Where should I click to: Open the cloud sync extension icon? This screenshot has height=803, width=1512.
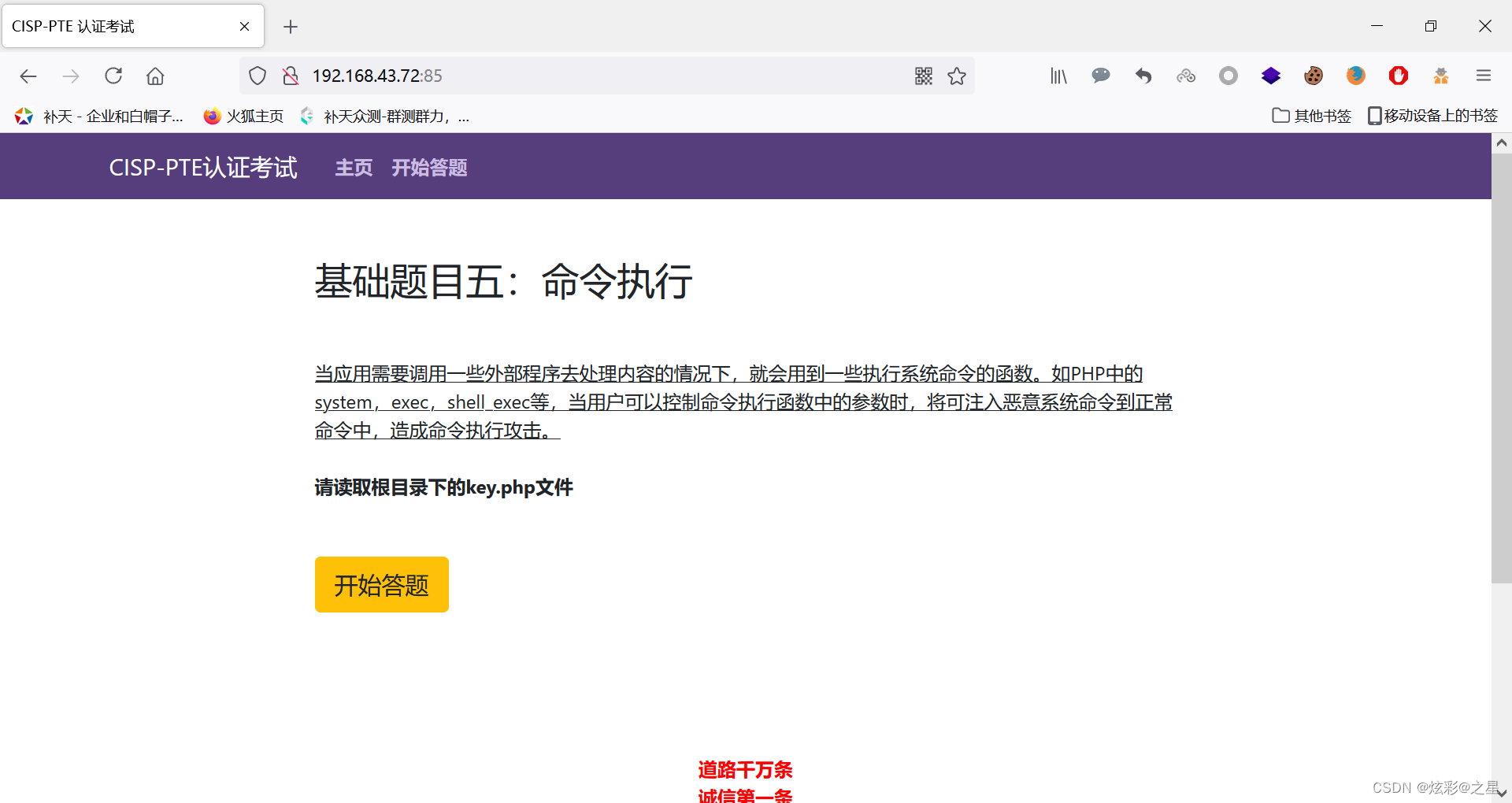(1186, 76)
